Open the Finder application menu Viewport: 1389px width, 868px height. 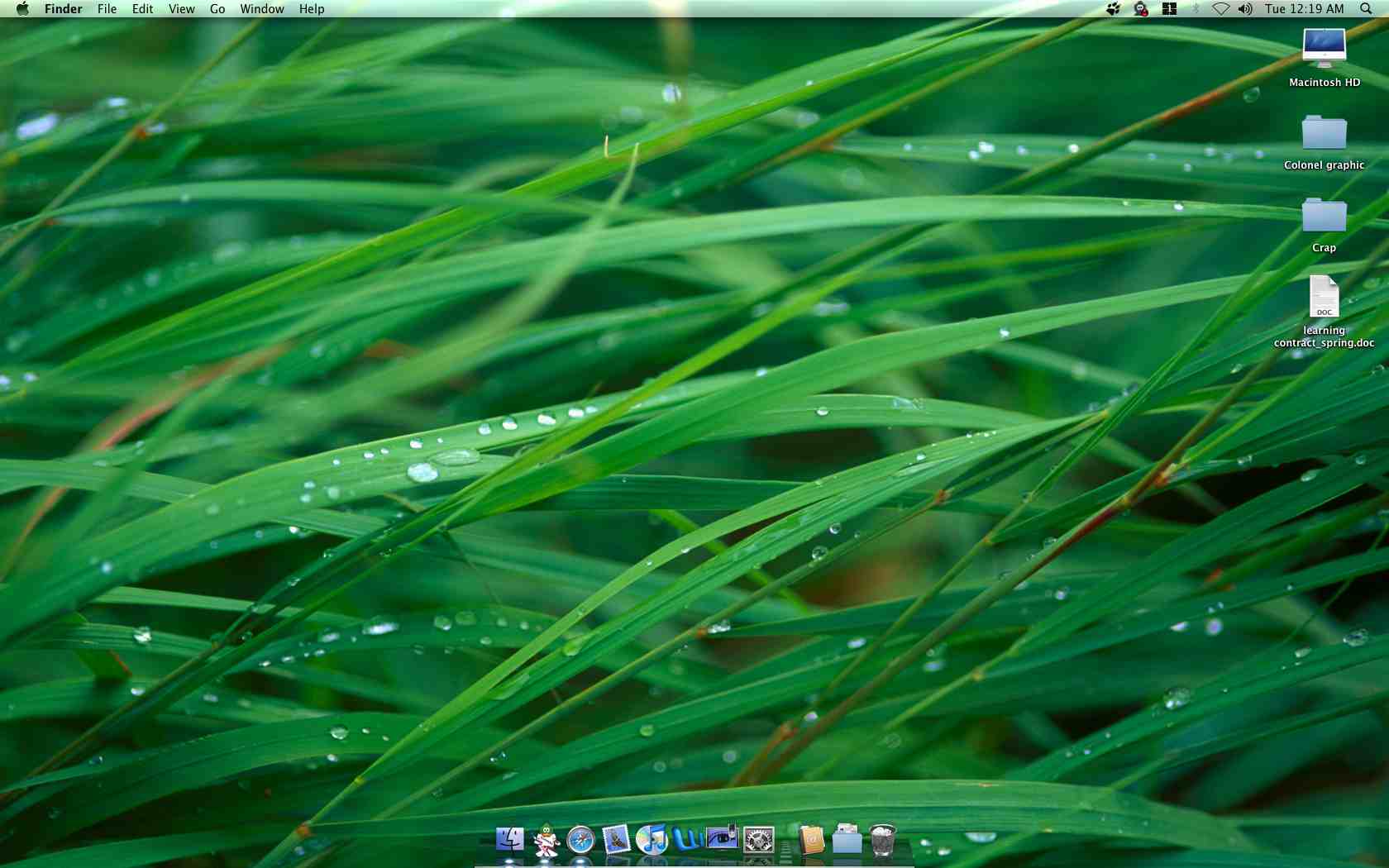click(64, 9)
